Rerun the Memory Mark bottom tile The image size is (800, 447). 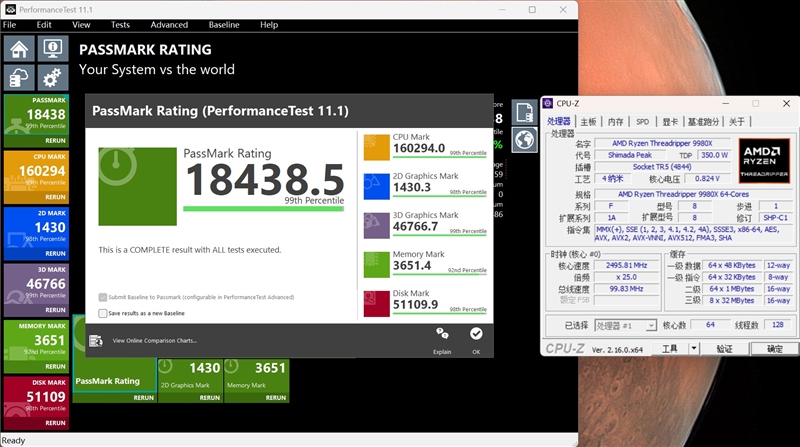tap(276, 398)
